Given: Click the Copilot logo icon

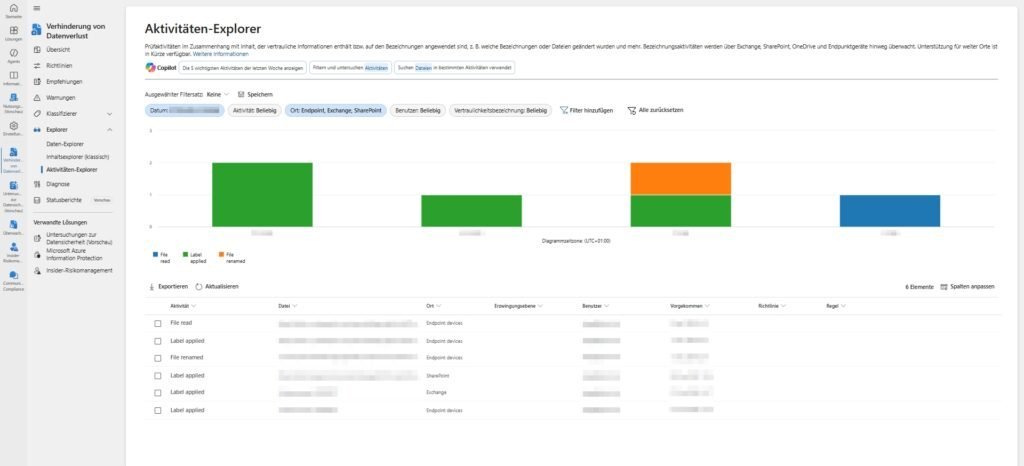Looking at the screenshot, I should pos(150,68).
